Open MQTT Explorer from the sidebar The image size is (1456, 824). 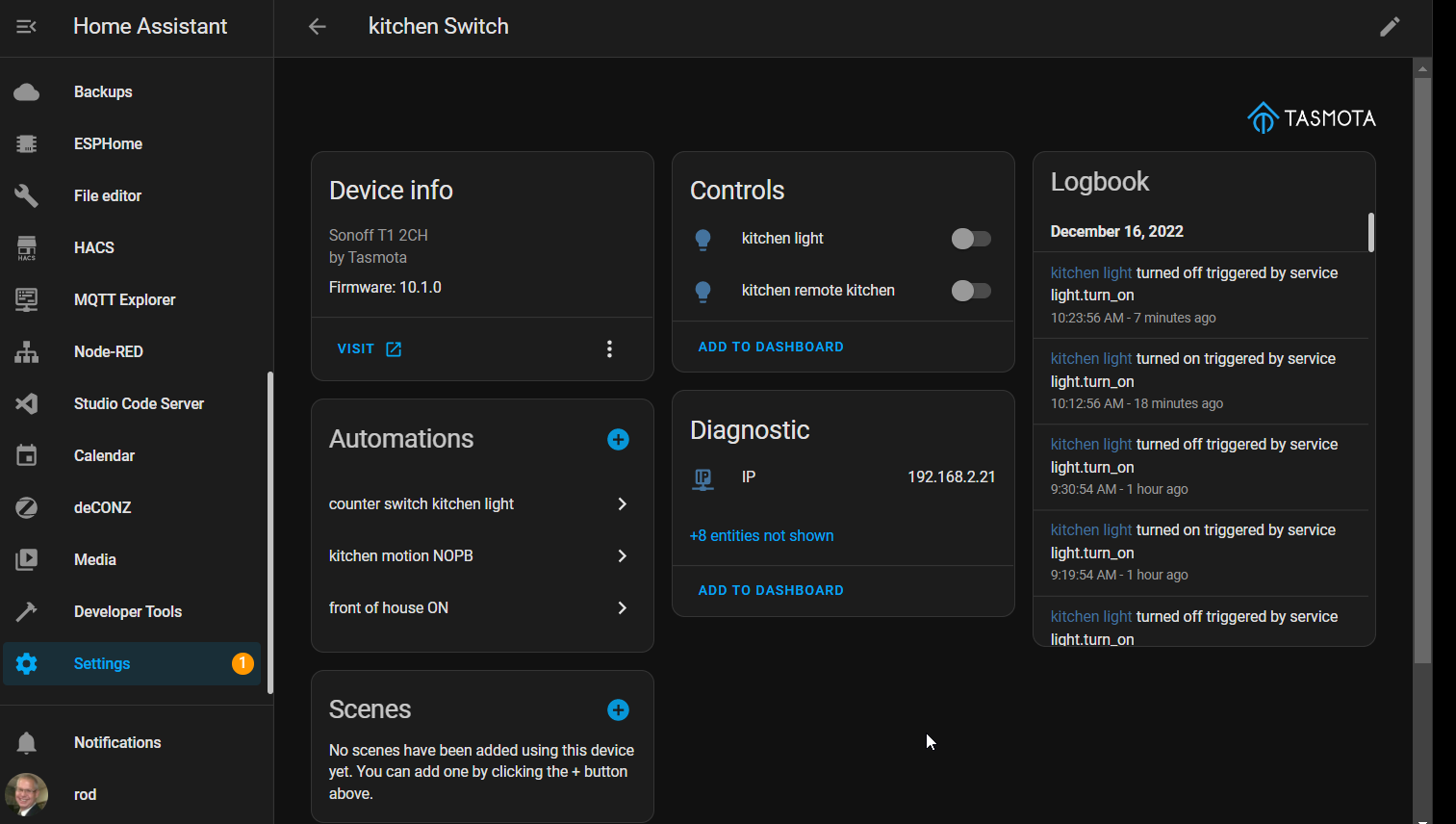coord(124,299)
